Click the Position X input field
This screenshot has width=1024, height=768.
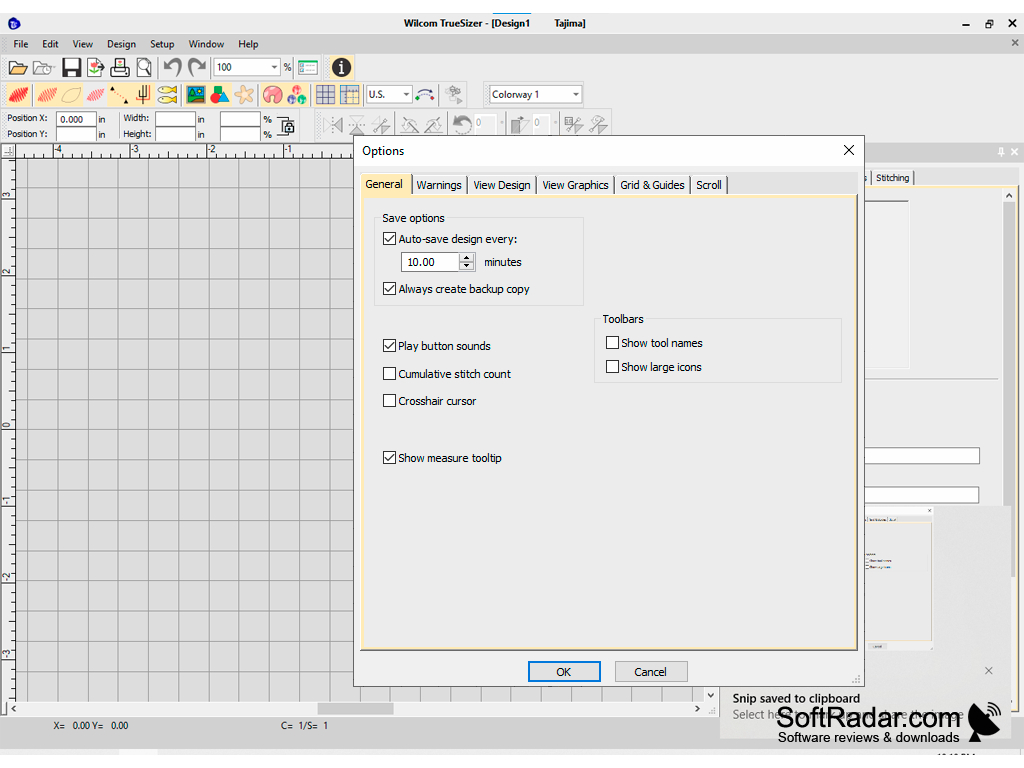[x=76, y=119]
